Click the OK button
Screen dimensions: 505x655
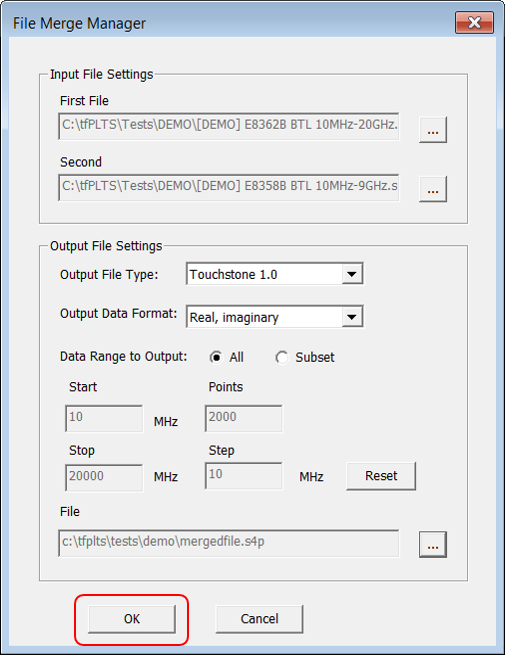click(x=132, y=619)
